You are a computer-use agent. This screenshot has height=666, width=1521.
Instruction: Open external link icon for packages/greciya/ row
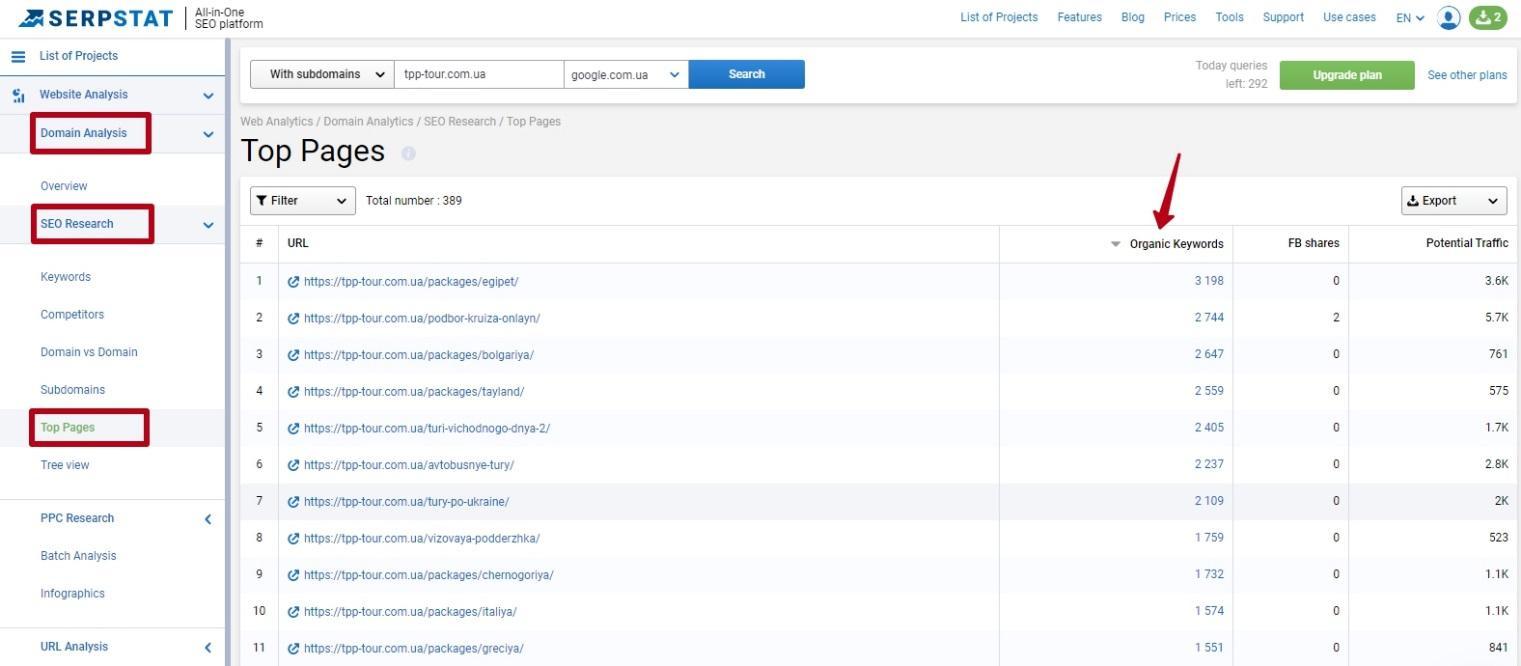pyautogui.click(x=293, y=648)
